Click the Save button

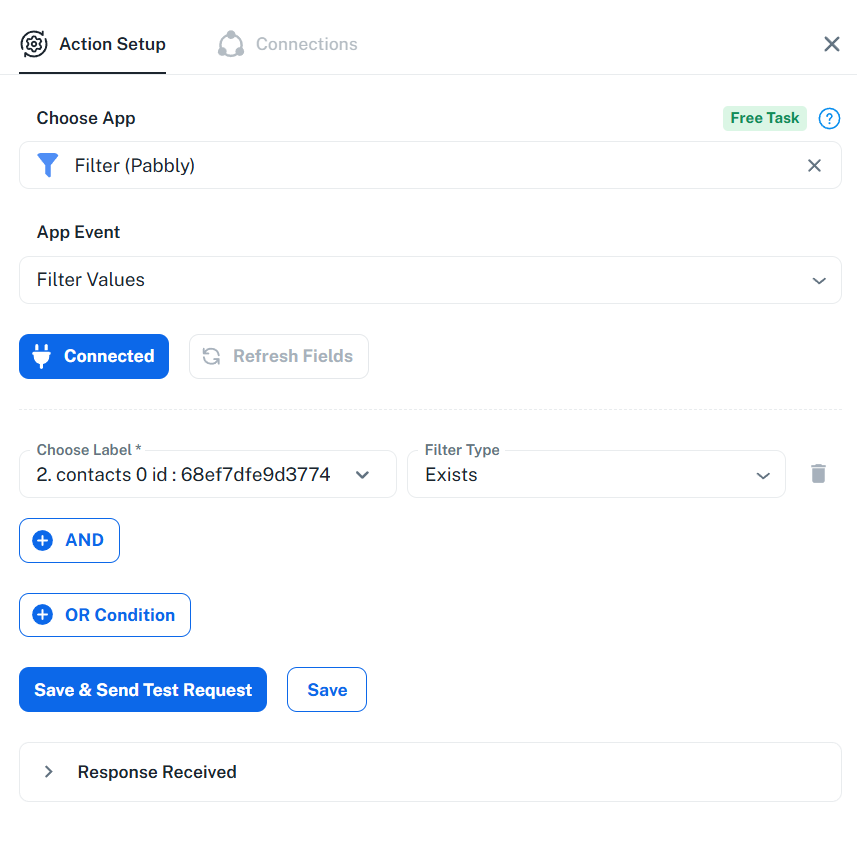pyautogui.click(x=327, y=690)
